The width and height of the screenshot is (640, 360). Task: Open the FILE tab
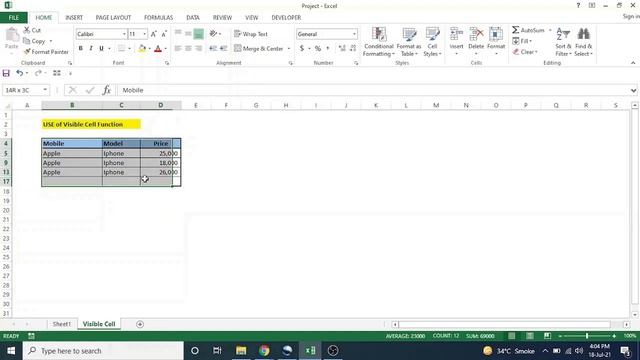[x=14, y=18]
